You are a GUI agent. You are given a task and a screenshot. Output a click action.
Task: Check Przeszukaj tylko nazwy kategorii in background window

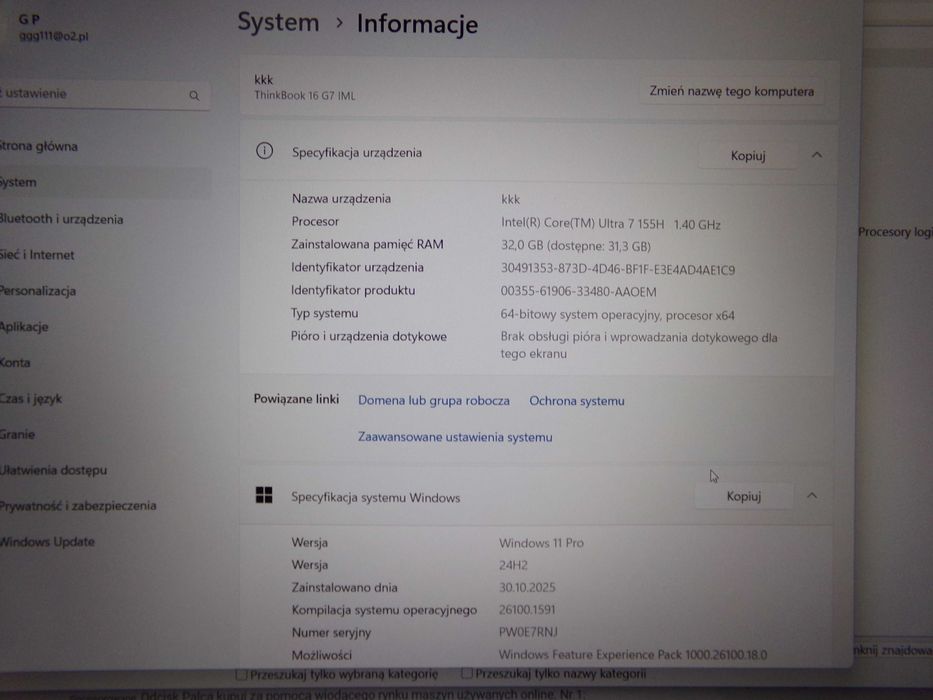(466, 673)
